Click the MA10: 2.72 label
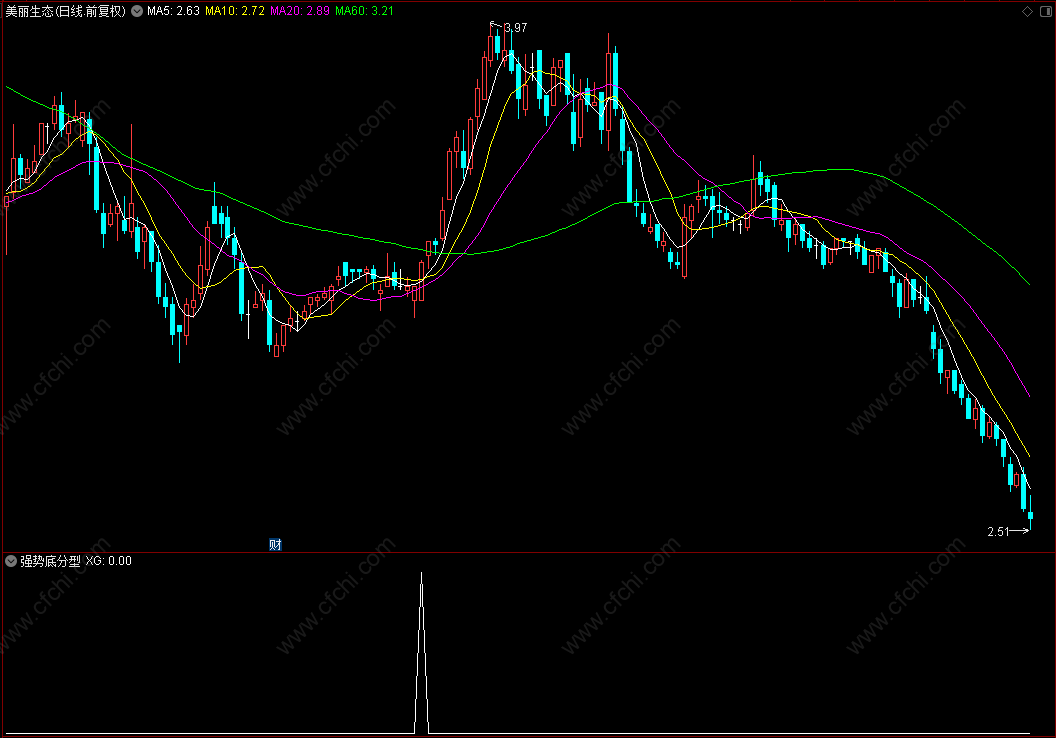 point(234,11)
